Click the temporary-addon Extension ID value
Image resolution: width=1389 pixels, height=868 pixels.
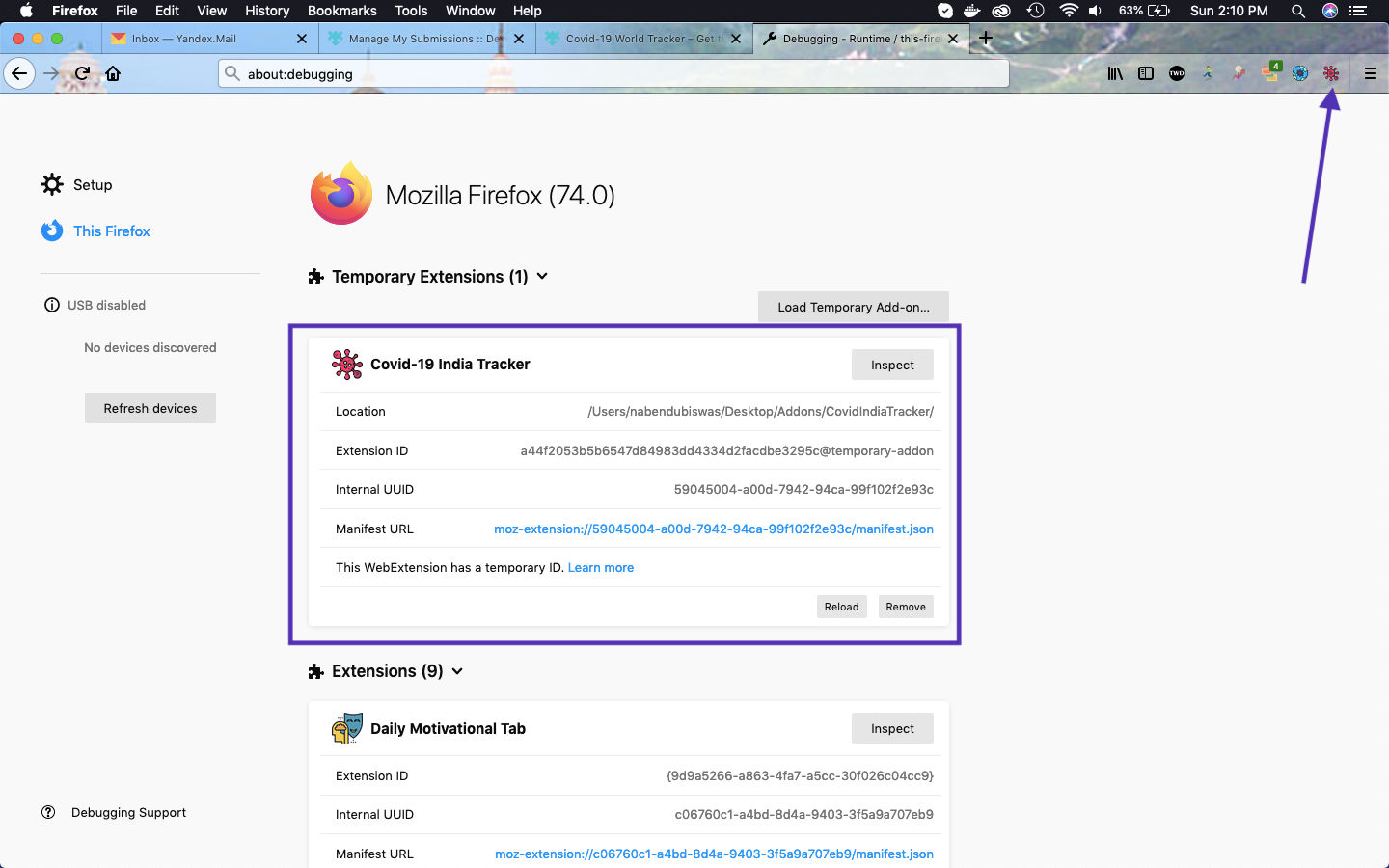click(727, 450)
